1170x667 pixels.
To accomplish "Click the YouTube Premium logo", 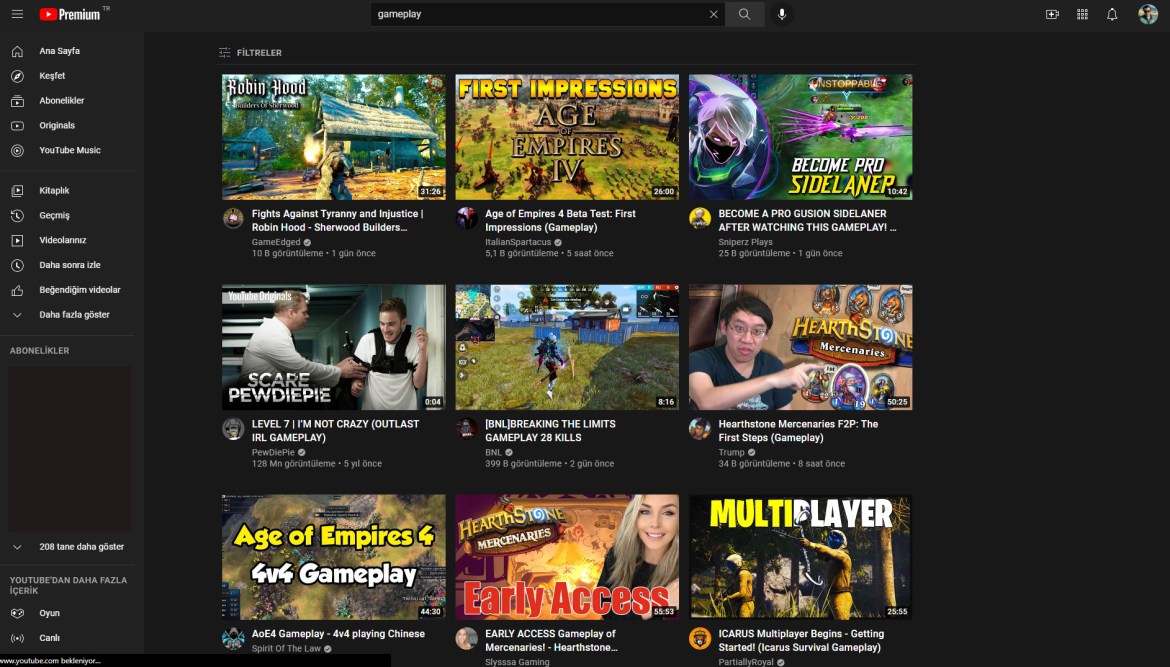I will coord(70,14).
